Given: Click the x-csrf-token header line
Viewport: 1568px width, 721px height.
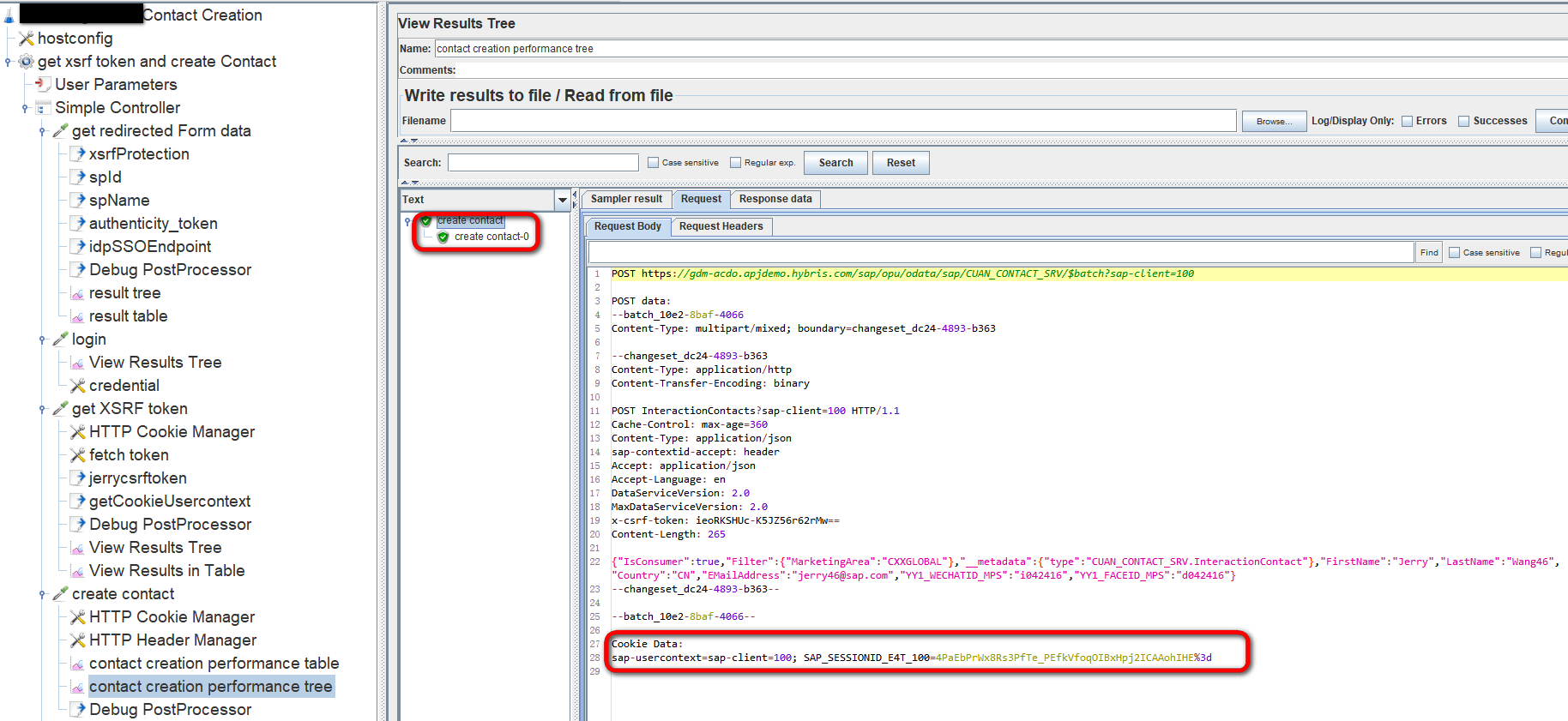Looking at the screenshot, I should coord(725,520).
